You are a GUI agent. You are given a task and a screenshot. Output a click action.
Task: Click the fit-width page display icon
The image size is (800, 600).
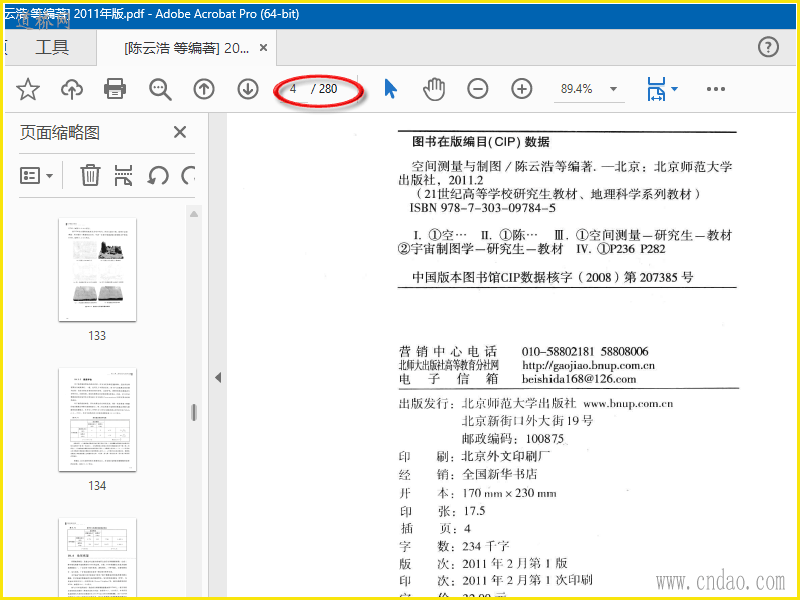coord(656,89)
